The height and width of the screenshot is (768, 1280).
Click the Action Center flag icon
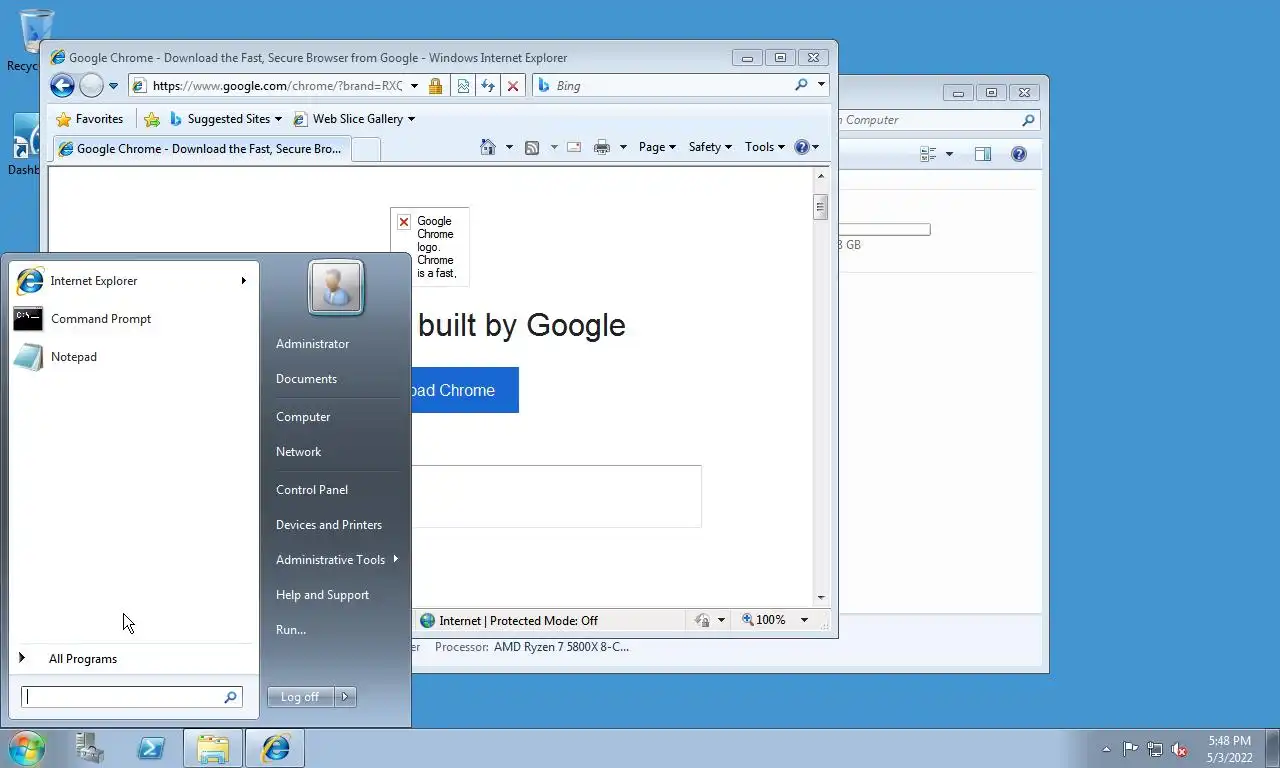[1130, 749]
